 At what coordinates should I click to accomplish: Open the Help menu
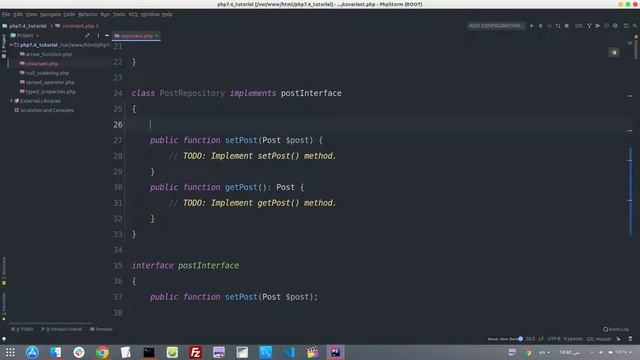point(167,14)
